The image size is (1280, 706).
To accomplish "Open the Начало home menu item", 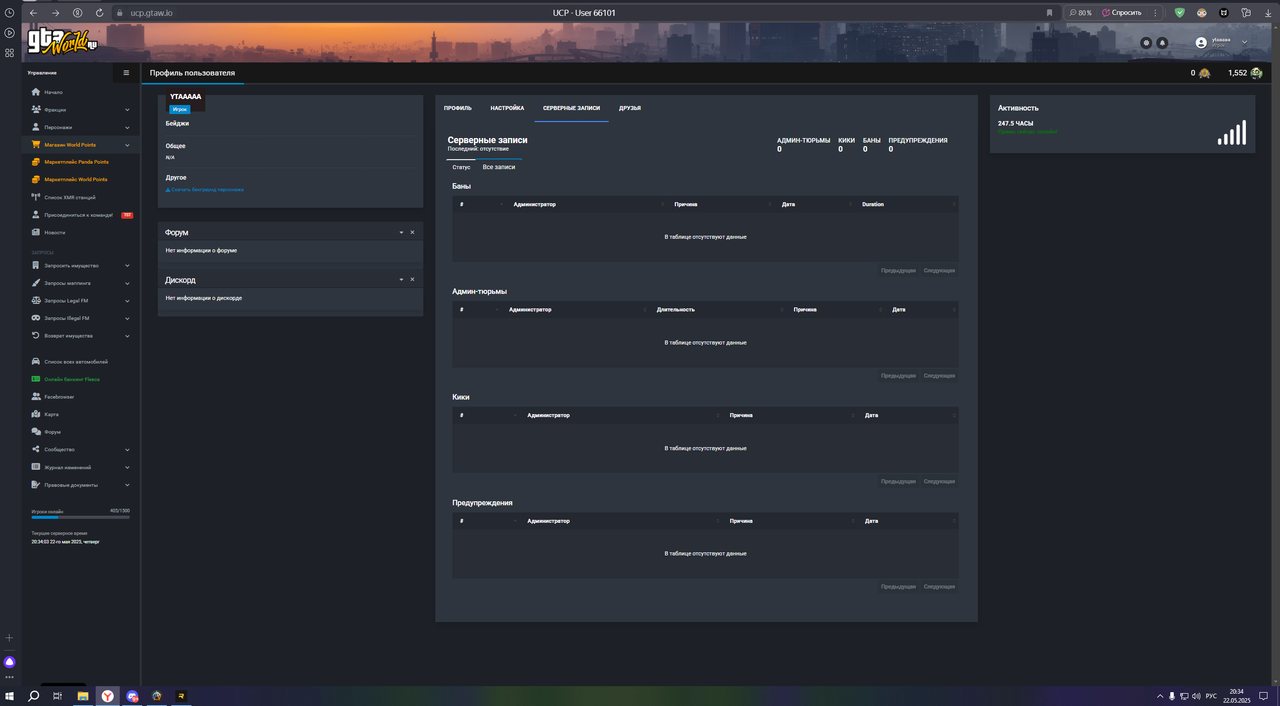I will click(x=53, y=92).
